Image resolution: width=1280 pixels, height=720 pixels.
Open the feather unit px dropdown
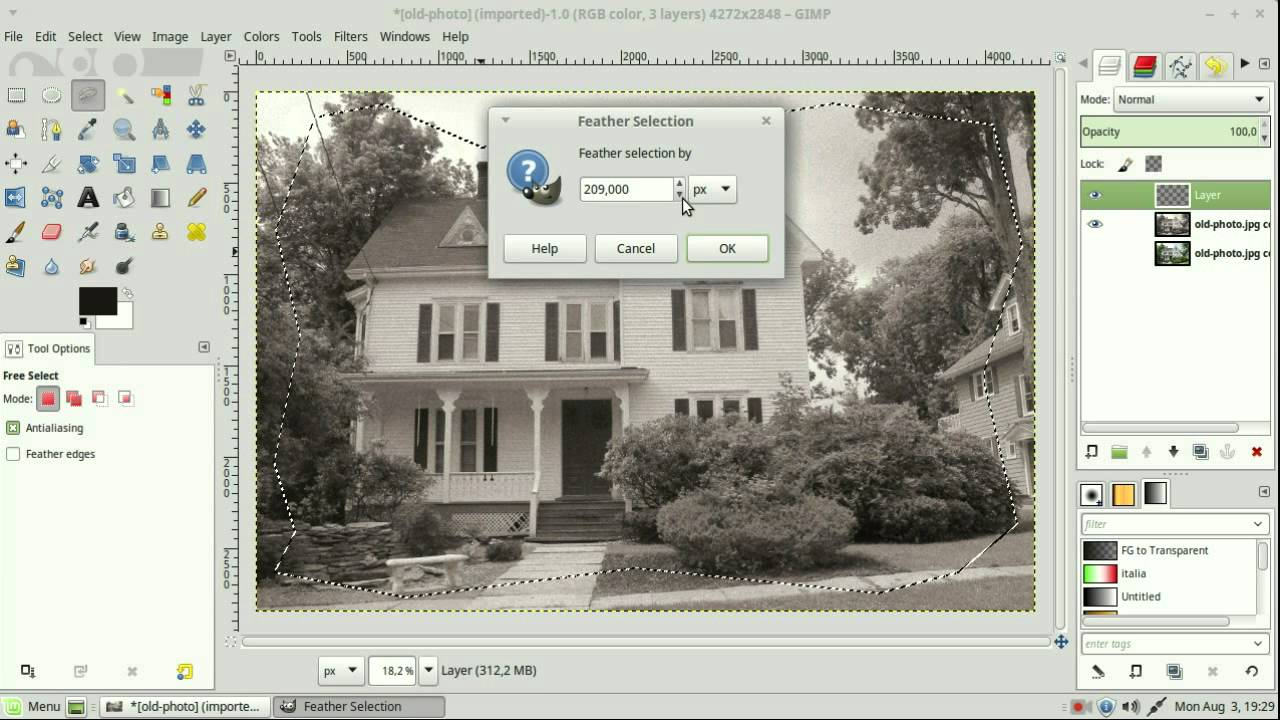(x=712, y=189)
